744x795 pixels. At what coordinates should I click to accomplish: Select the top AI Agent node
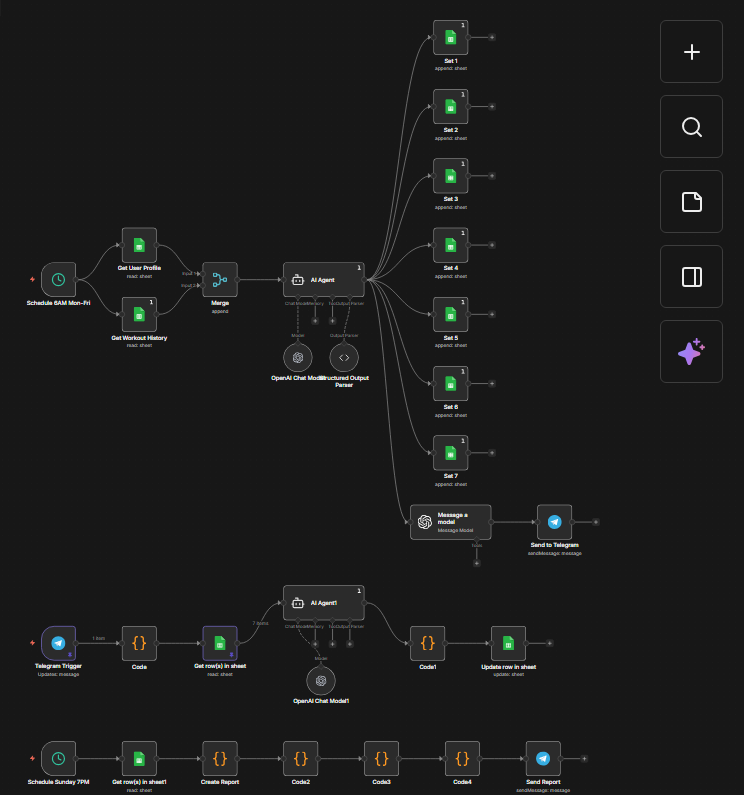click(x=323, y=280)
